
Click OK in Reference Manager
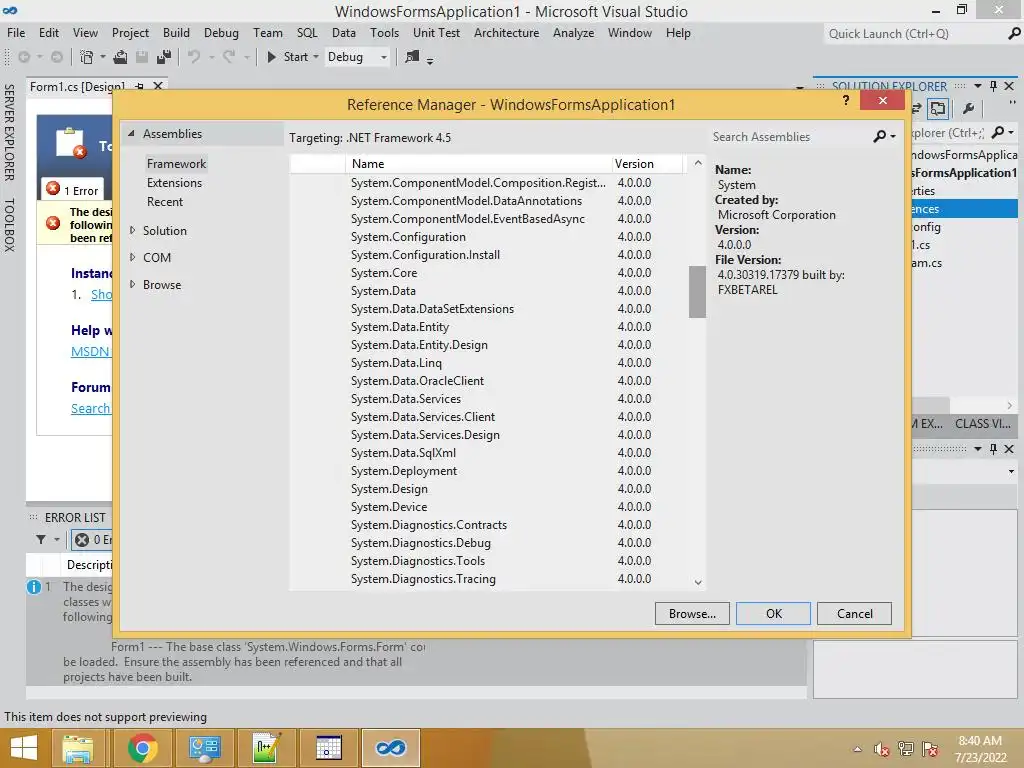(773, 613)
